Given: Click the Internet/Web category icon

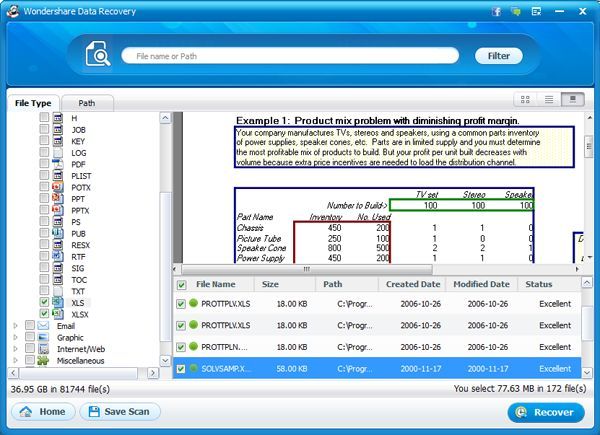Looking at the screenshot, I should click(x=43, y=349).
